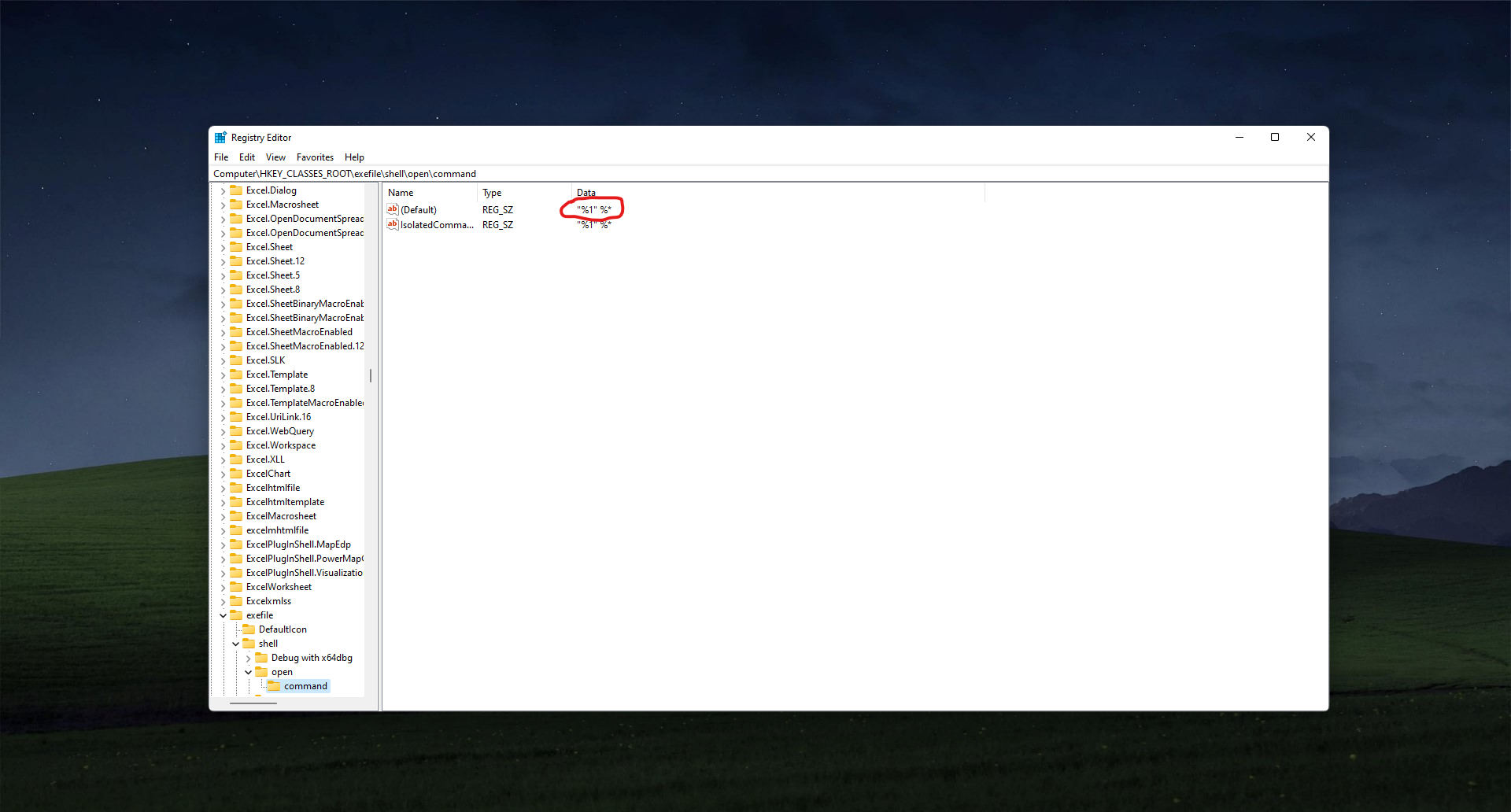Click the Excel.XLL folder icon
Viewport: 1511px width, 812px height.
coord(236,460)
